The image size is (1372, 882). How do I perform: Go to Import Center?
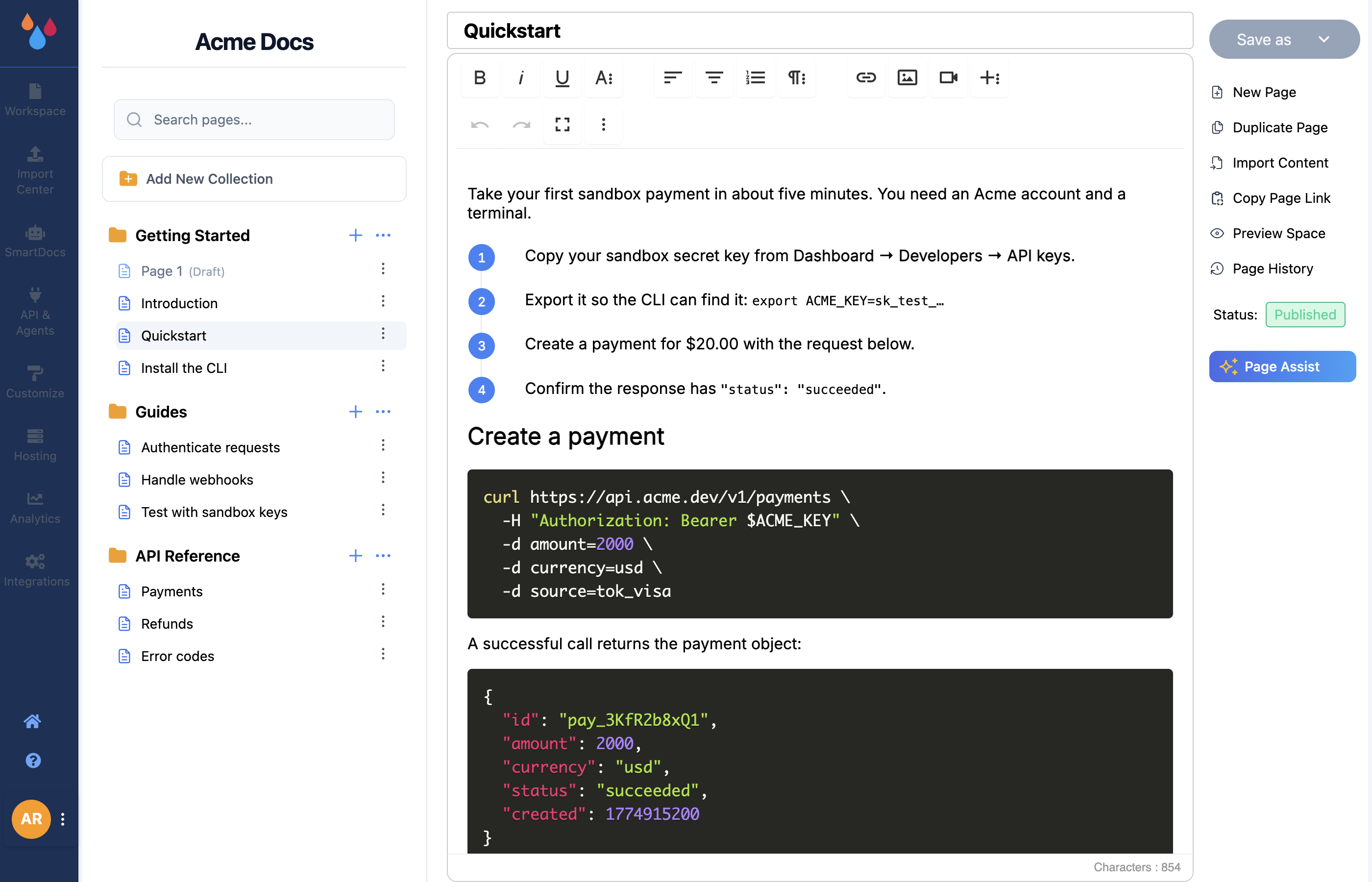coord(35,171)
